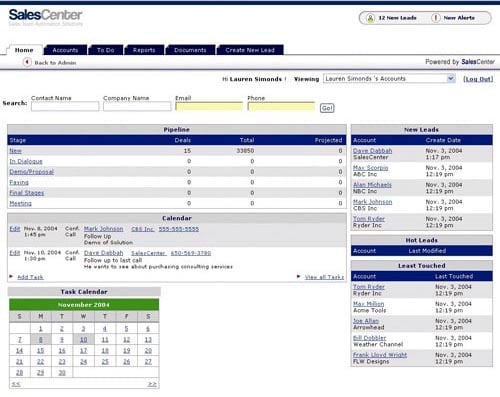Click the New Alerts link

click(x=459, y=18)
